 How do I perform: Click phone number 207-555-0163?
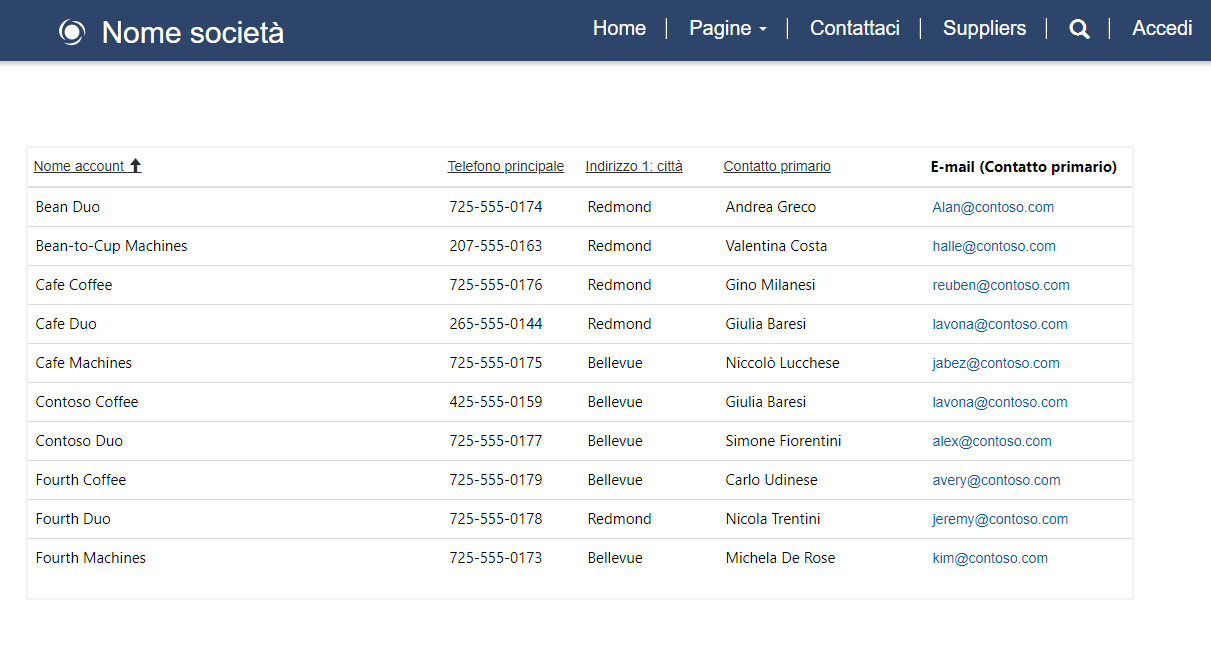[x=496, y=246]
